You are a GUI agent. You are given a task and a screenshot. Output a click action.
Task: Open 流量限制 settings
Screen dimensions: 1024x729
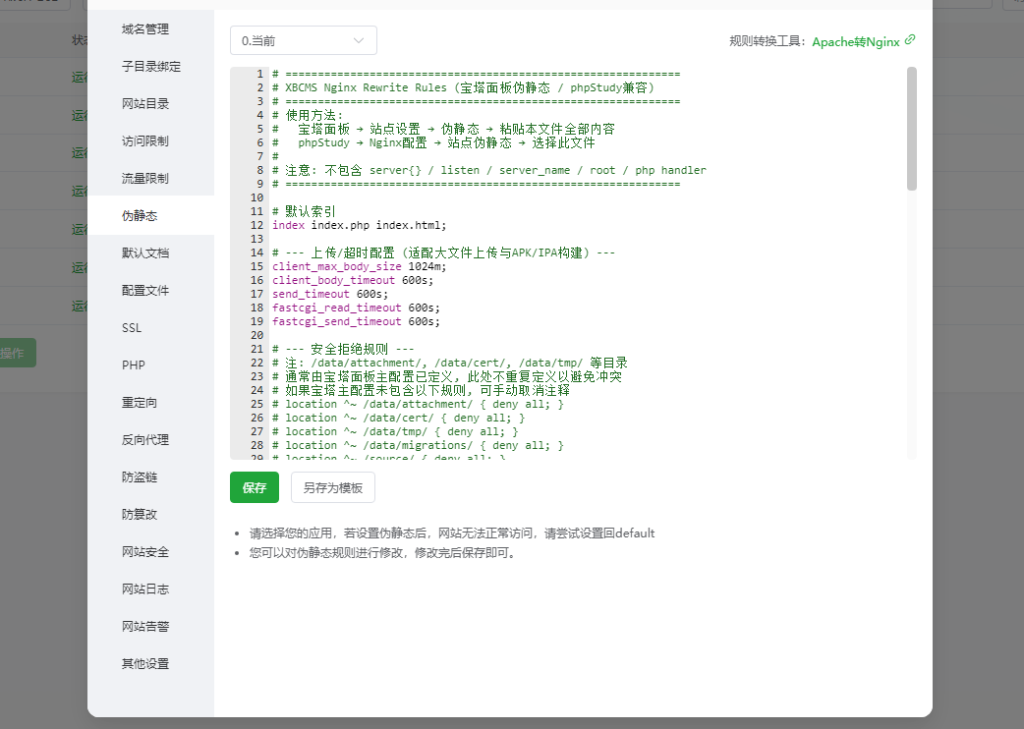pyautogui.click(x=145, y=178)
